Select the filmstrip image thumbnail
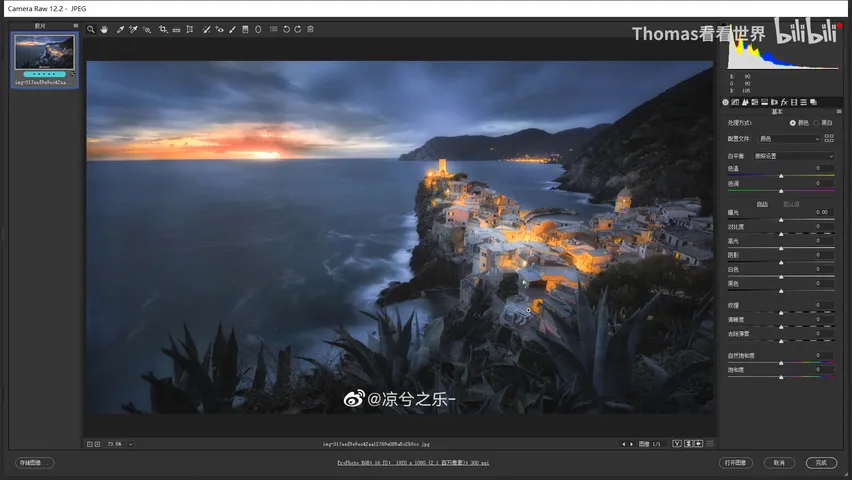852x480 pixels. [44, 53]
